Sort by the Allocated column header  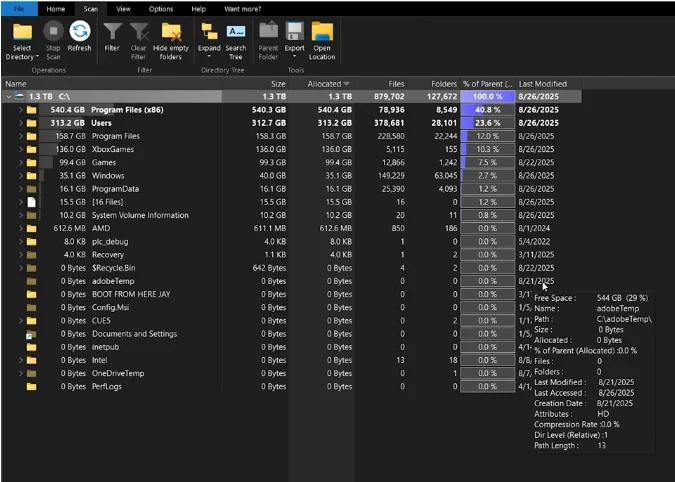(323, 84)
